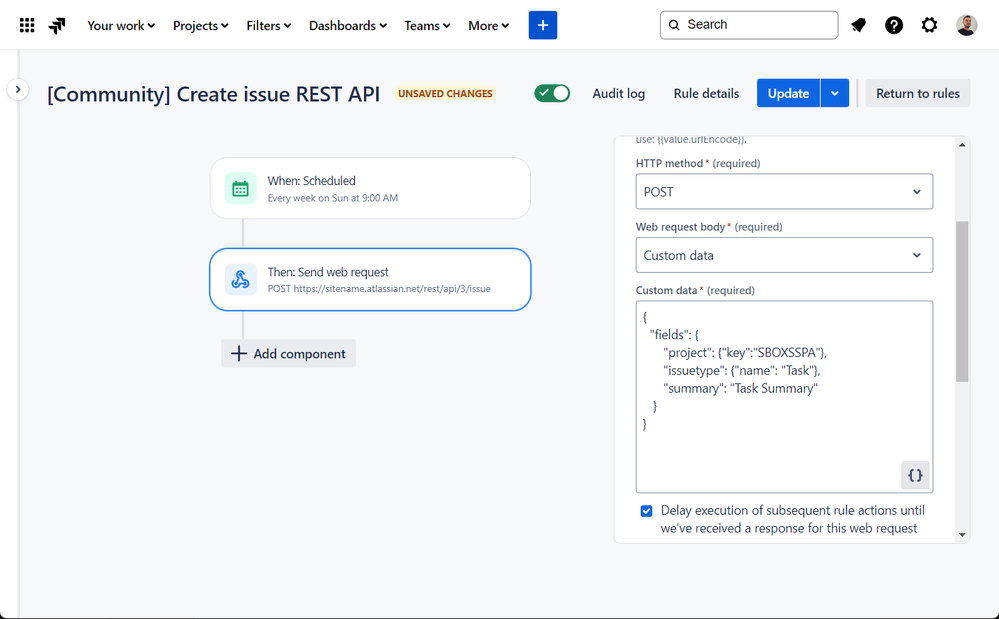Image resolution: width=999 pixels, height=619 pixels.
Task: Open the Your work menu
Action: (121, 25)
